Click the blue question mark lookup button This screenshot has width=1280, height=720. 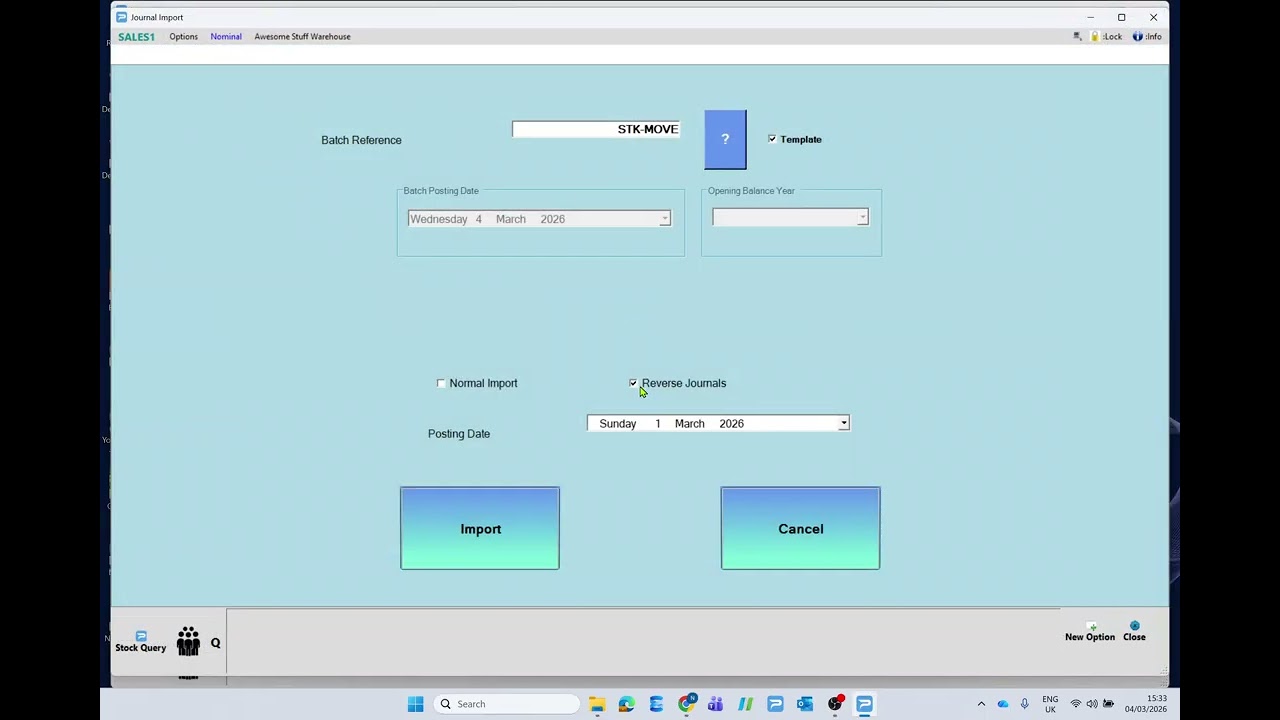(x=725, y=139)
